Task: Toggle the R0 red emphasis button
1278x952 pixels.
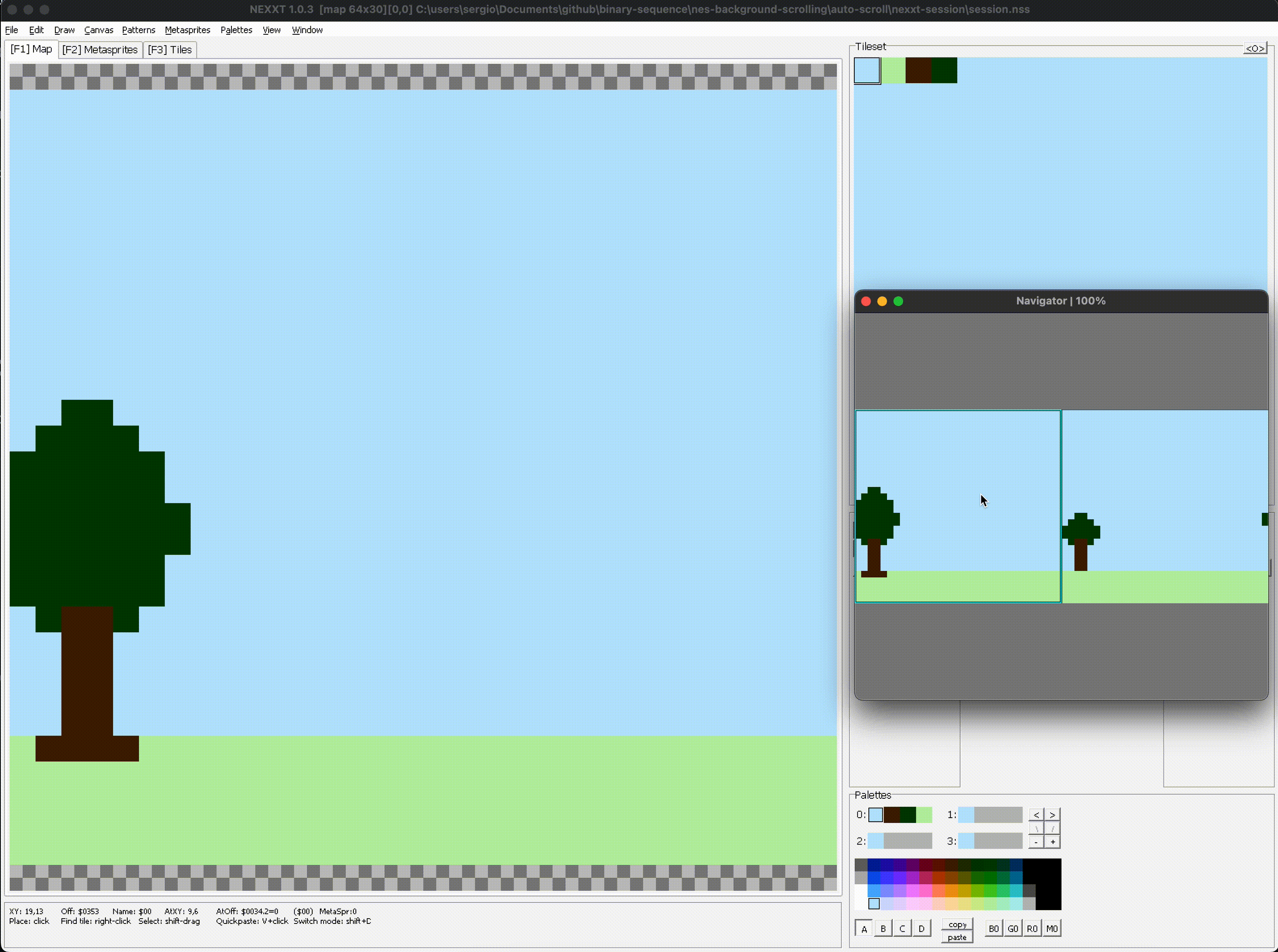Action: (x=1032, y=928)
